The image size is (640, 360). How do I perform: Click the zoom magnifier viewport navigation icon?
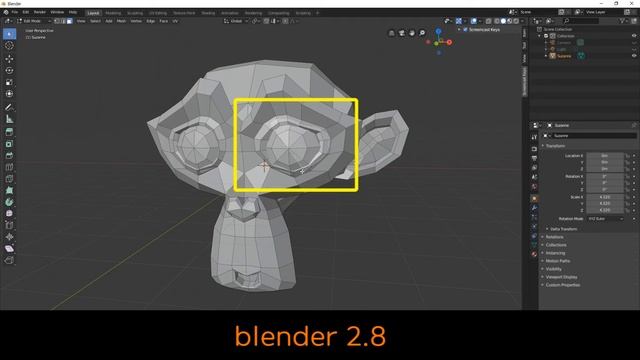[422, 33]
